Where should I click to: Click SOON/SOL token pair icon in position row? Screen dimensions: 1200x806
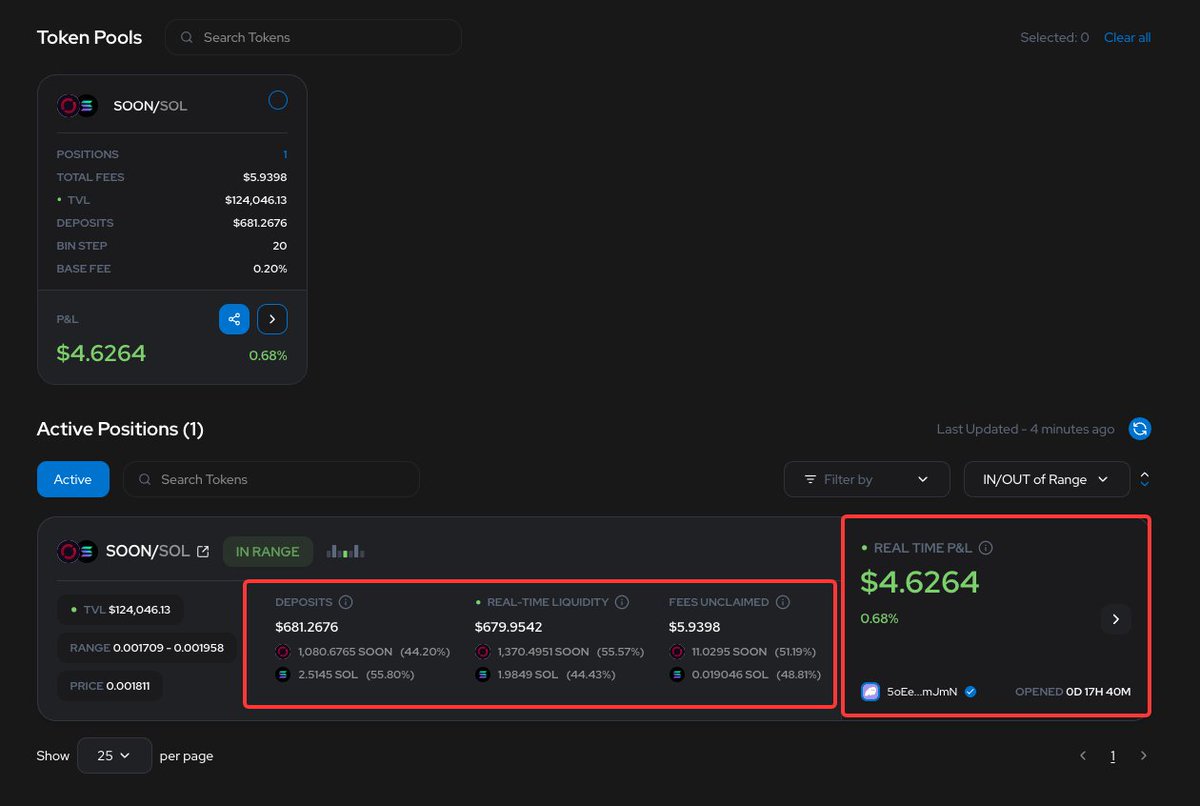[77, 551]
